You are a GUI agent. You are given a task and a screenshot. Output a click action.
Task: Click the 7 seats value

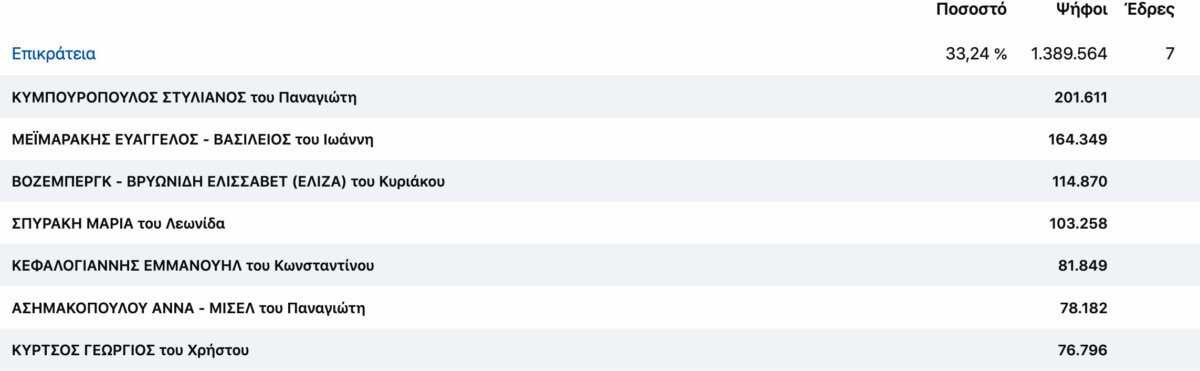[1169, 54]
